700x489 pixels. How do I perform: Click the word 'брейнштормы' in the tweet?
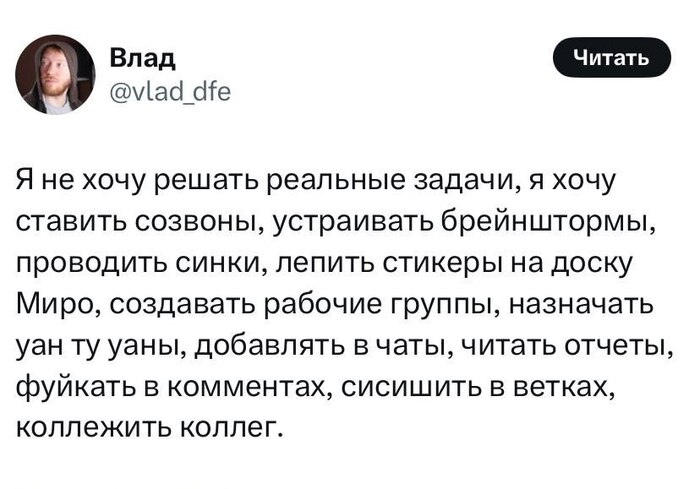pos(548,222)
